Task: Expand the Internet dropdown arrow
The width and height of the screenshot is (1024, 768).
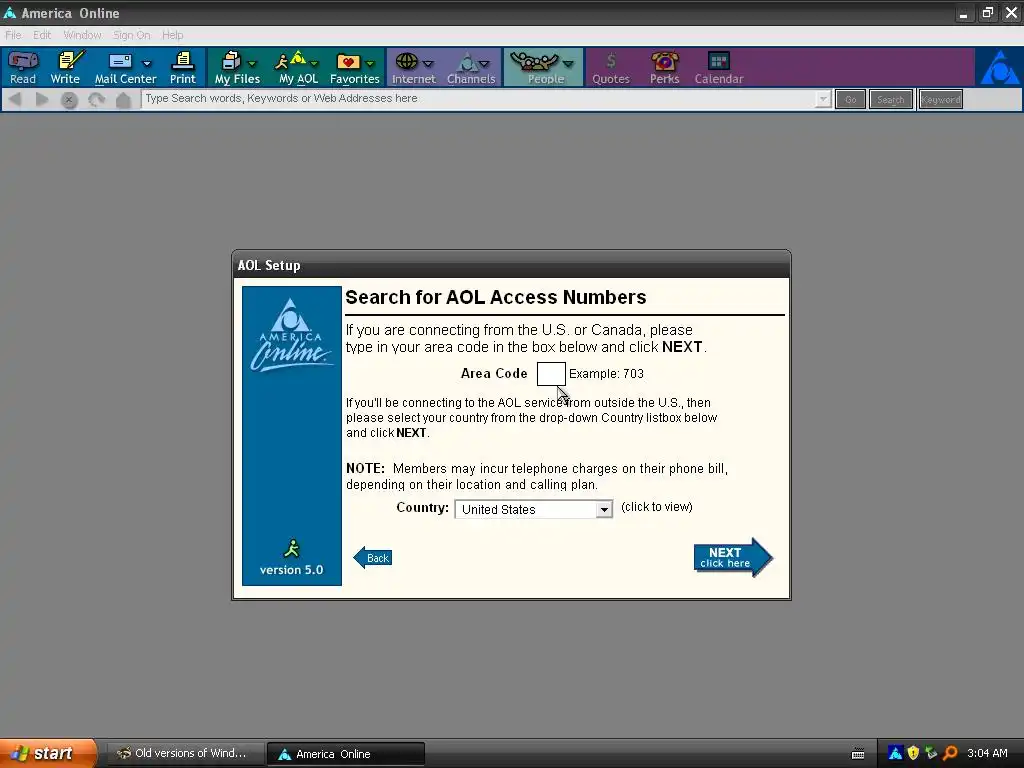Action: 428,63
